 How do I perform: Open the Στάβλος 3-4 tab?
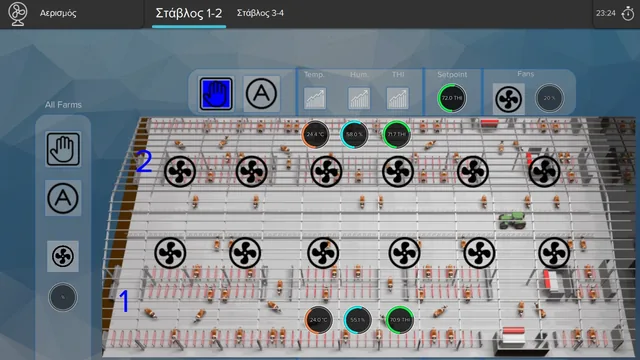(x=260, y=13)
